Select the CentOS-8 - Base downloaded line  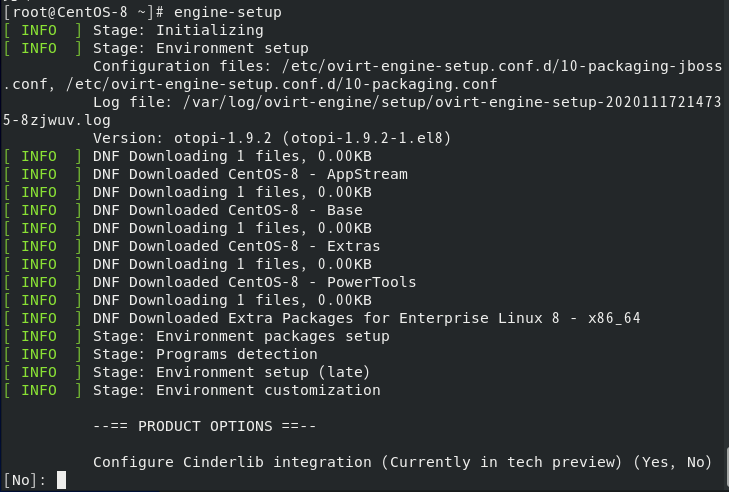227,210
